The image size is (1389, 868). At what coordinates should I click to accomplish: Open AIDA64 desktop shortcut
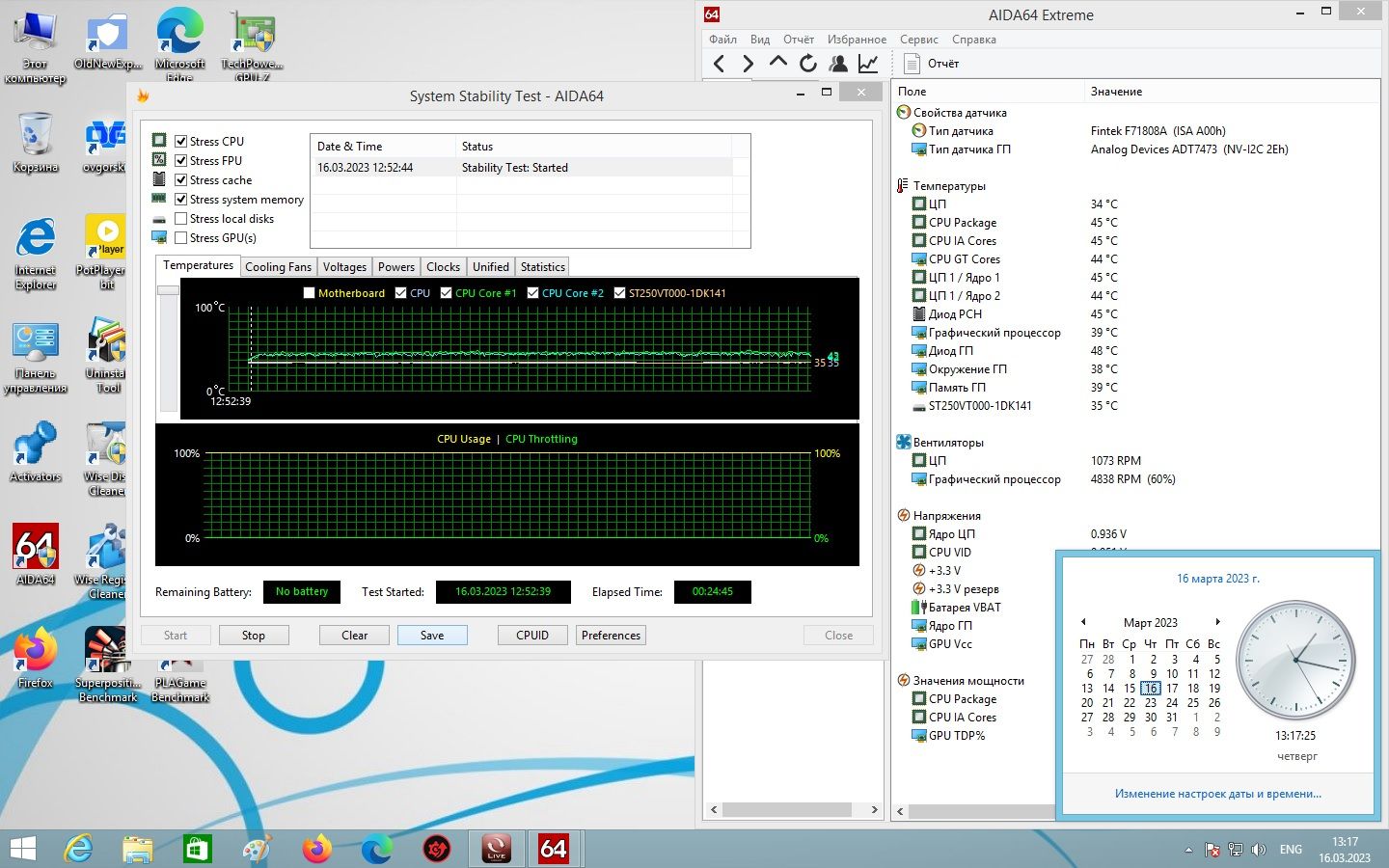pyautogui.click(x=36, y=555)
